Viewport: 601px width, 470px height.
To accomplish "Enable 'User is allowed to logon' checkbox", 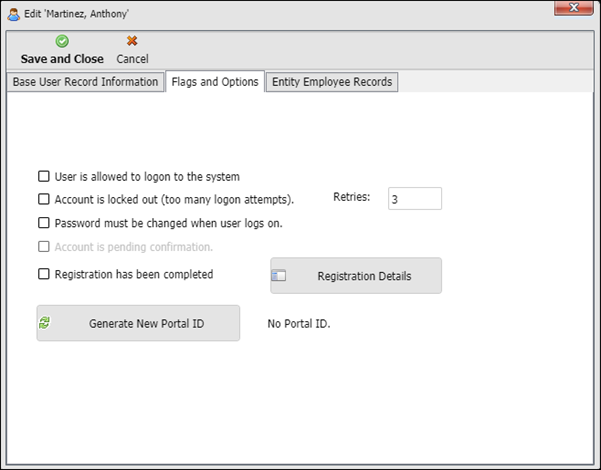I will click(44, 176).
